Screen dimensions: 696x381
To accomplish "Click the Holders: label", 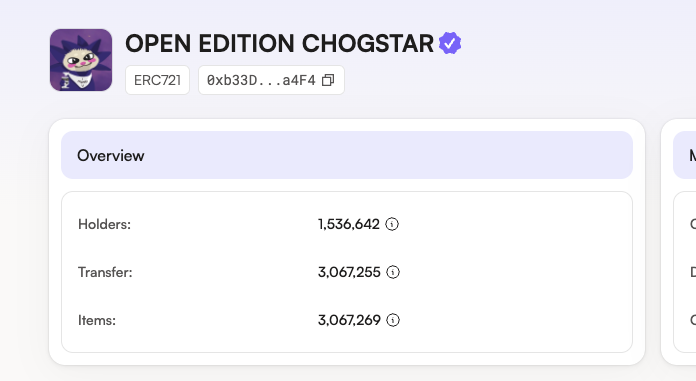I will coord(104,224).
